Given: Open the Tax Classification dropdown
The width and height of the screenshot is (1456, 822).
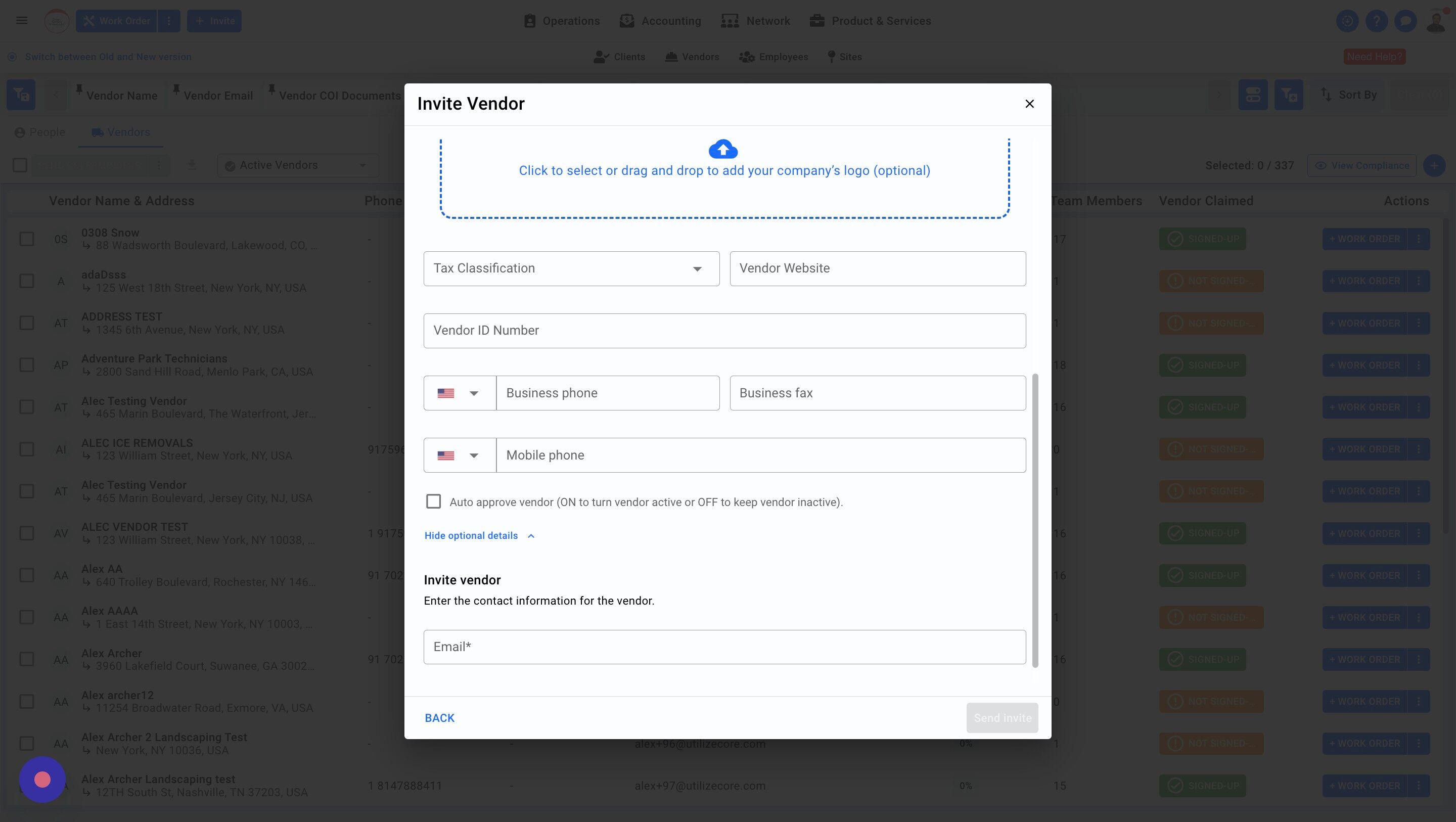Looking at the screenshot, I should tap(571, 268).
